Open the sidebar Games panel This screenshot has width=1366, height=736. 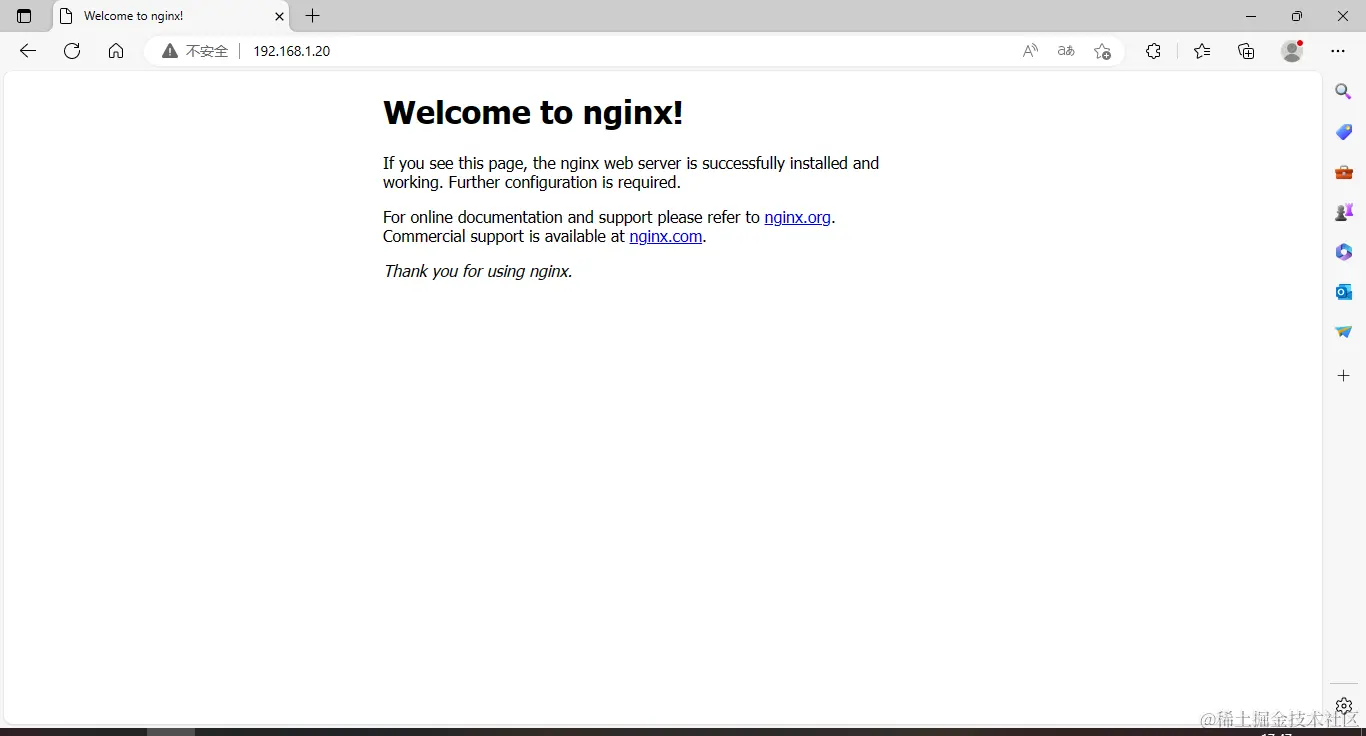tap(1344, 212)
